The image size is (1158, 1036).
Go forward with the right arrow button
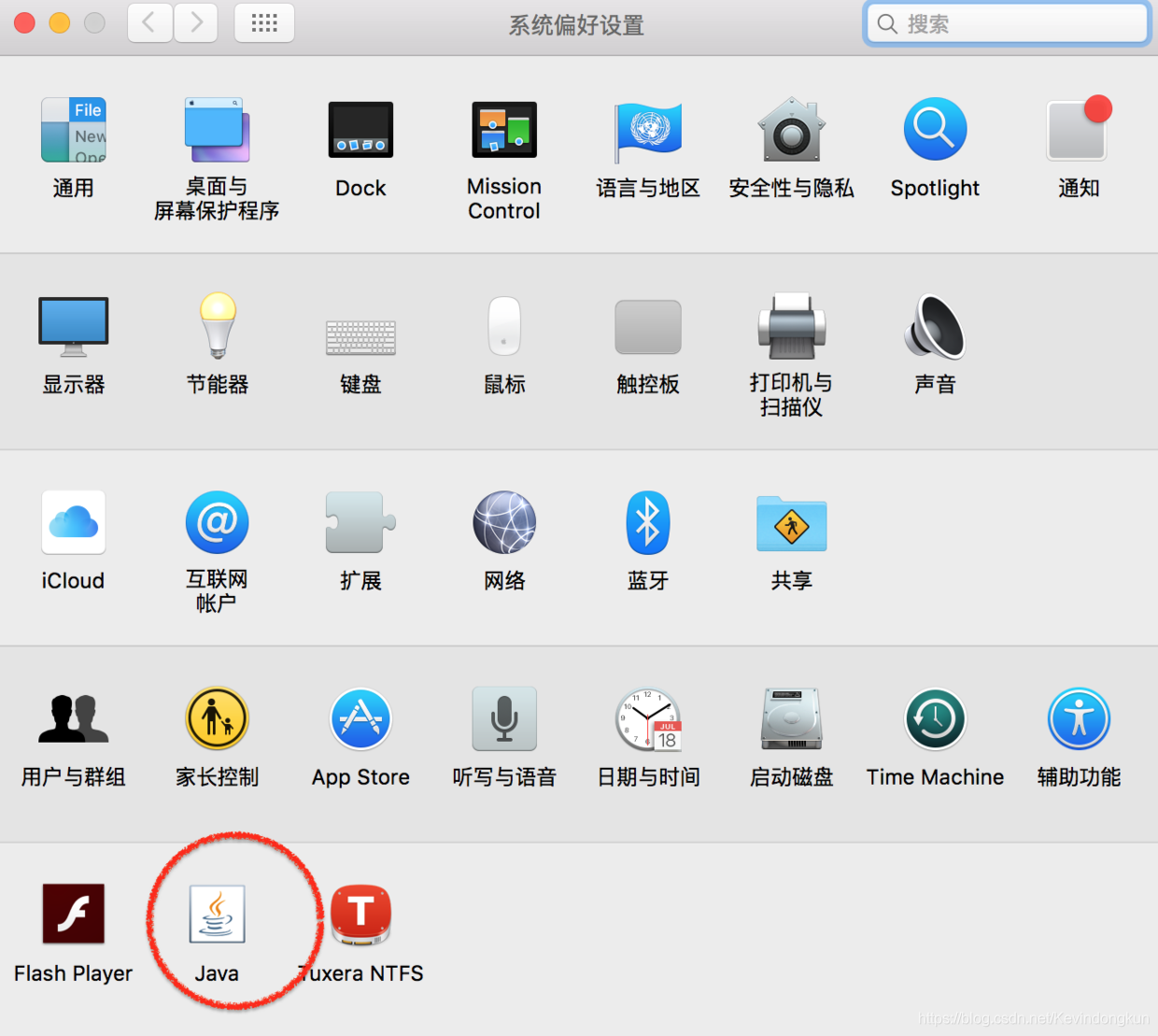click(x=195, y=22)
